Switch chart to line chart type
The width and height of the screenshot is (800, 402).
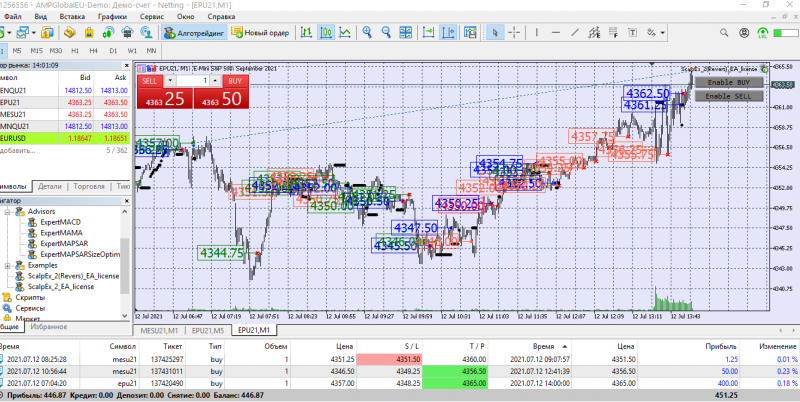pos(345,33)
